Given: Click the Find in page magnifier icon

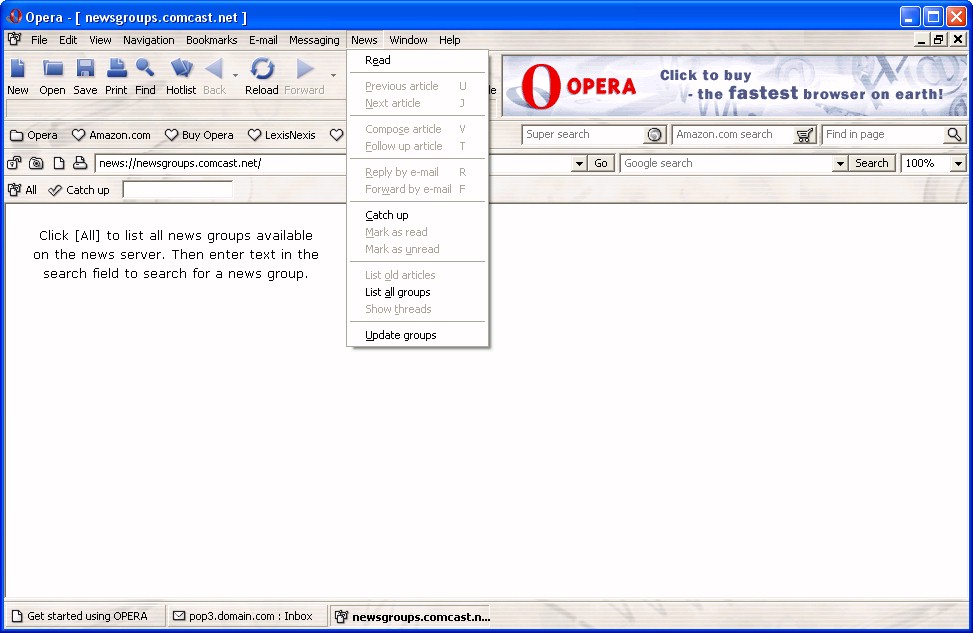Looking at the screenshot, I should click(954, 135).
